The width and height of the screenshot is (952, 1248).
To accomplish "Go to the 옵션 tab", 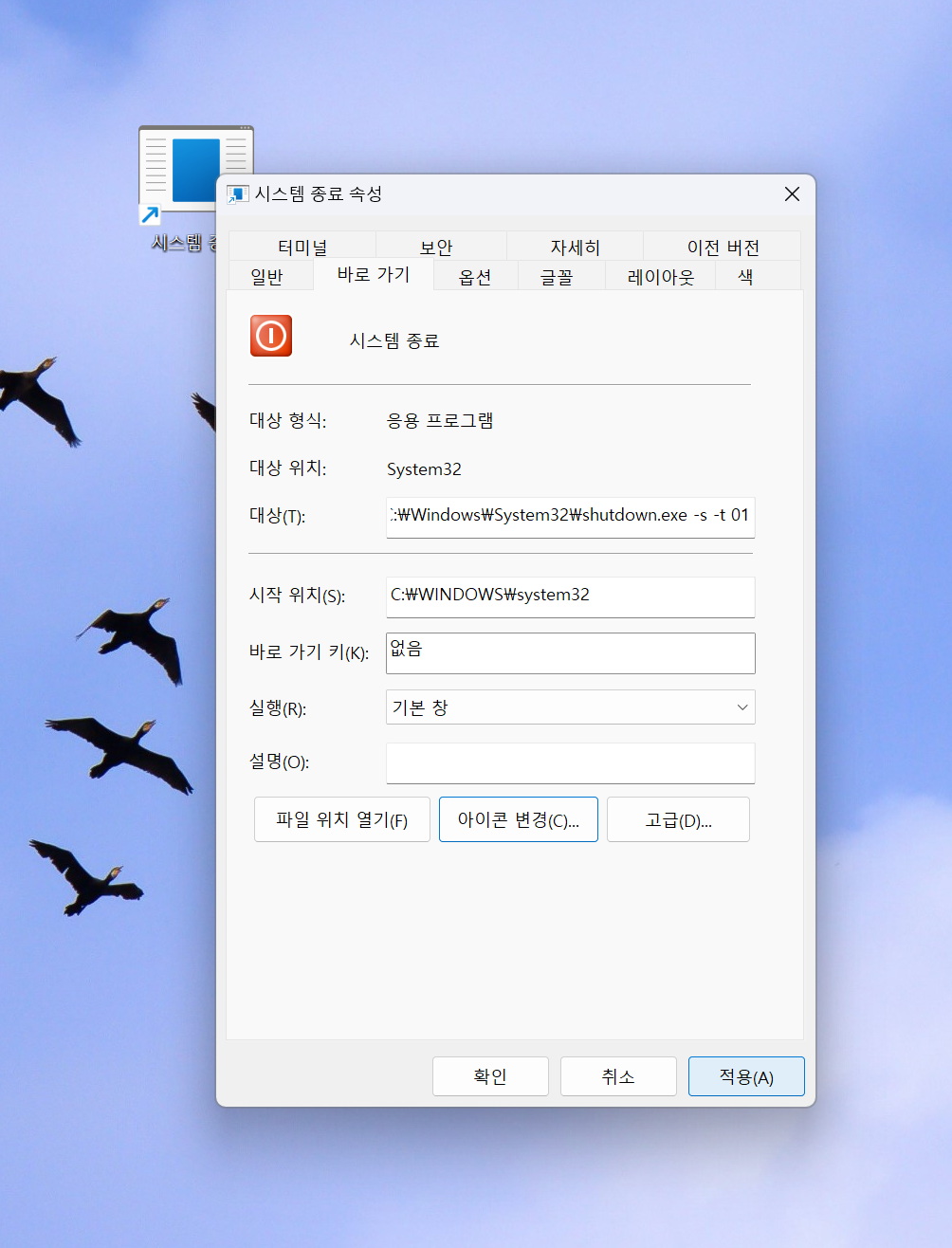I will click(x=475, y=276).
